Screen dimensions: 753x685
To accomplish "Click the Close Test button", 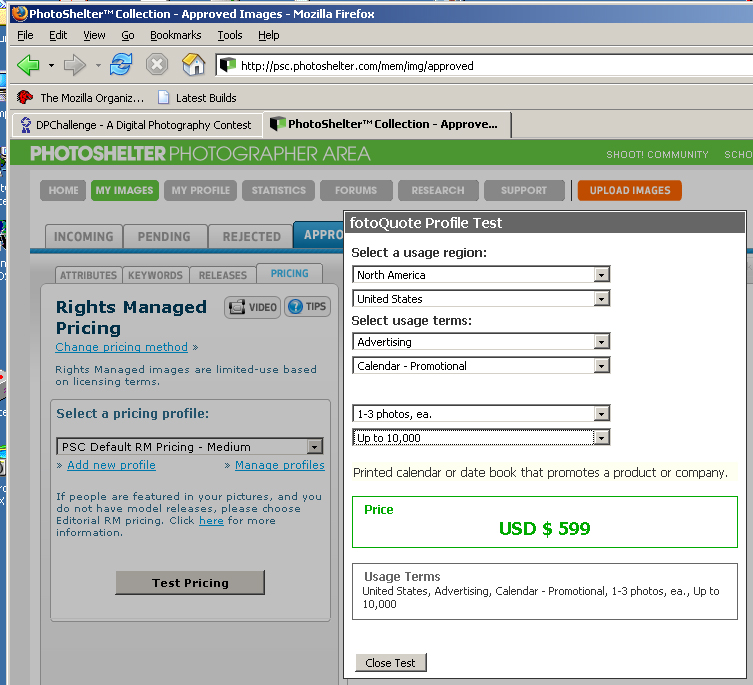I will pyautogui.click(x=390, y=663).
